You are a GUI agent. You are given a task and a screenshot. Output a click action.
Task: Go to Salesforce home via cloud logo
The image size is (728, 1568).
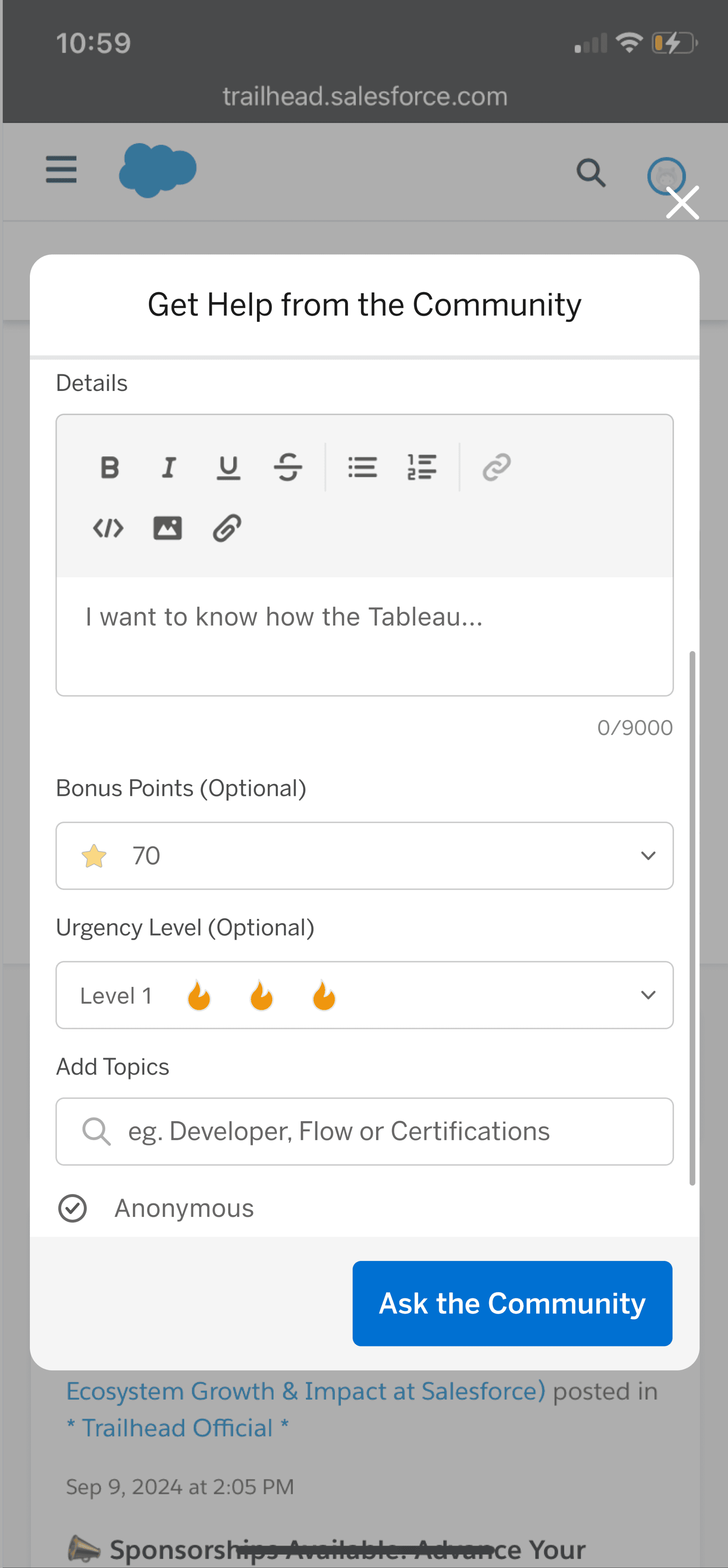click(x=158, y=170)
